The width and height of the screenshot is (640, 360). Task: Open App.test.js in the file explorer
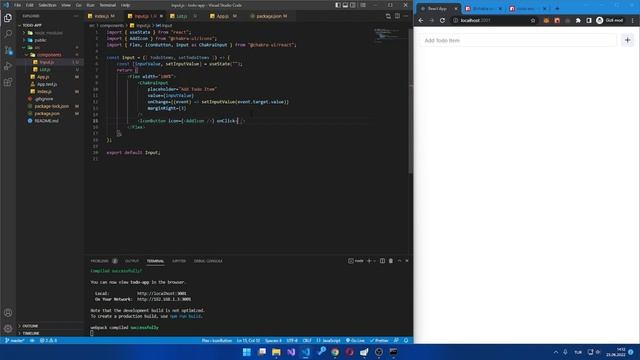[47, 84]
